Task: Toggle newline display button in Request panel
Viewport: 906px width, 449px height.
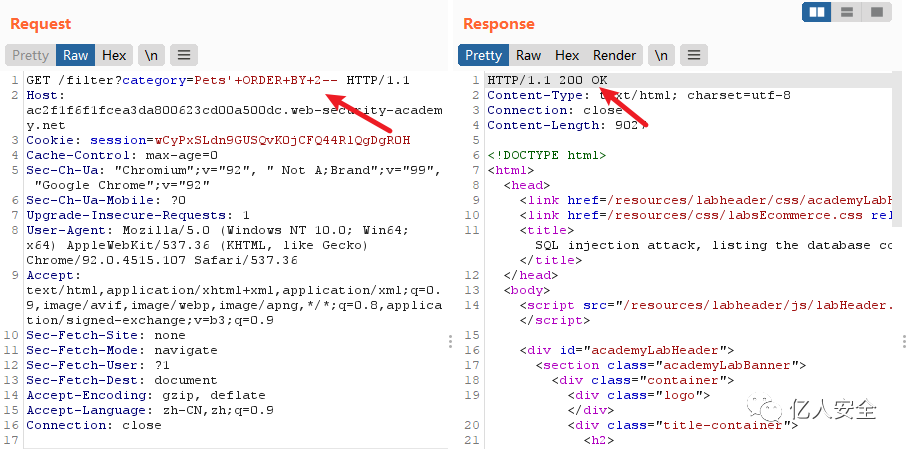Action: [x=151, y=55]
